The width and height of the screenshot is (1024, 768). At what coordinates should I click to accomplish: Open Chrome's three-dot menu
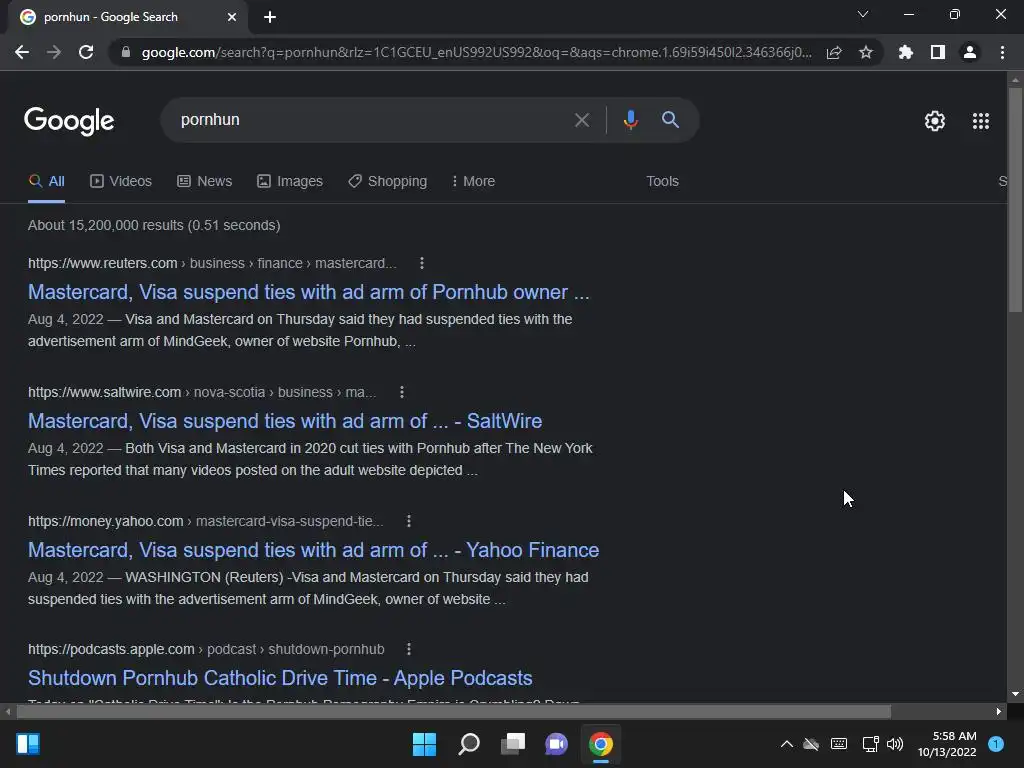[1002, 52]
